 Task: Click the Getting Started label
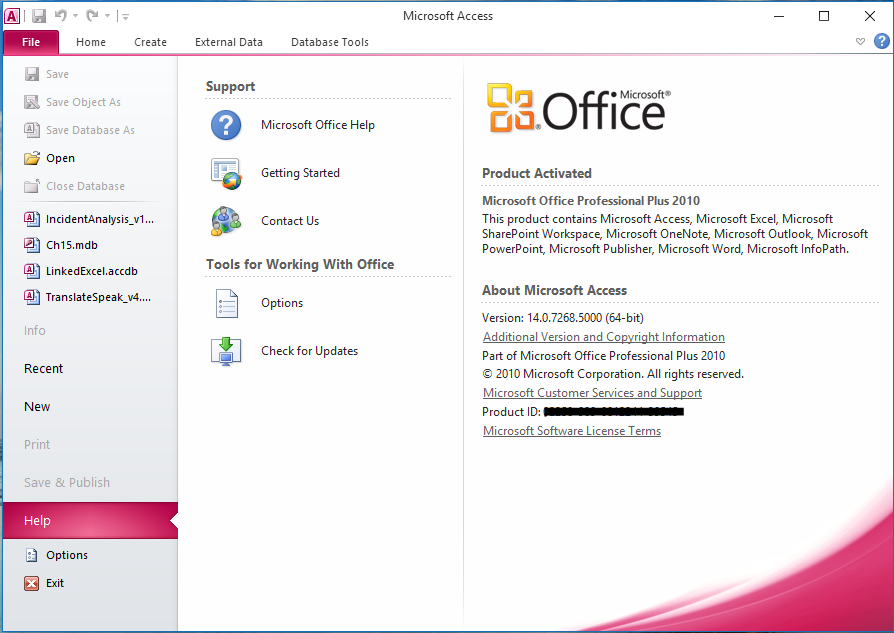(x=300, y=173)
